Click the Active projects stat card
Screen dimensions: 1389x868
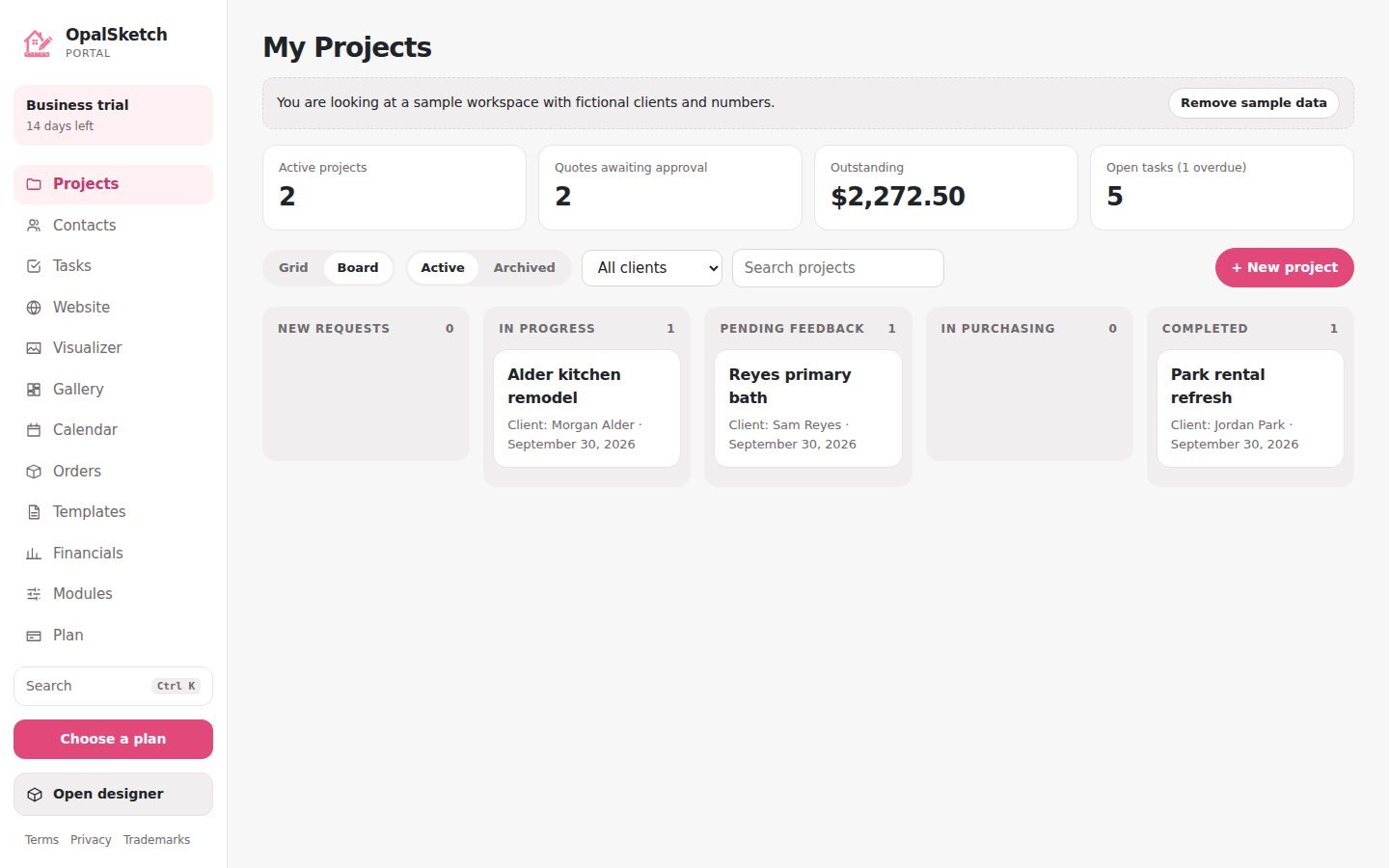click(395, 188)
